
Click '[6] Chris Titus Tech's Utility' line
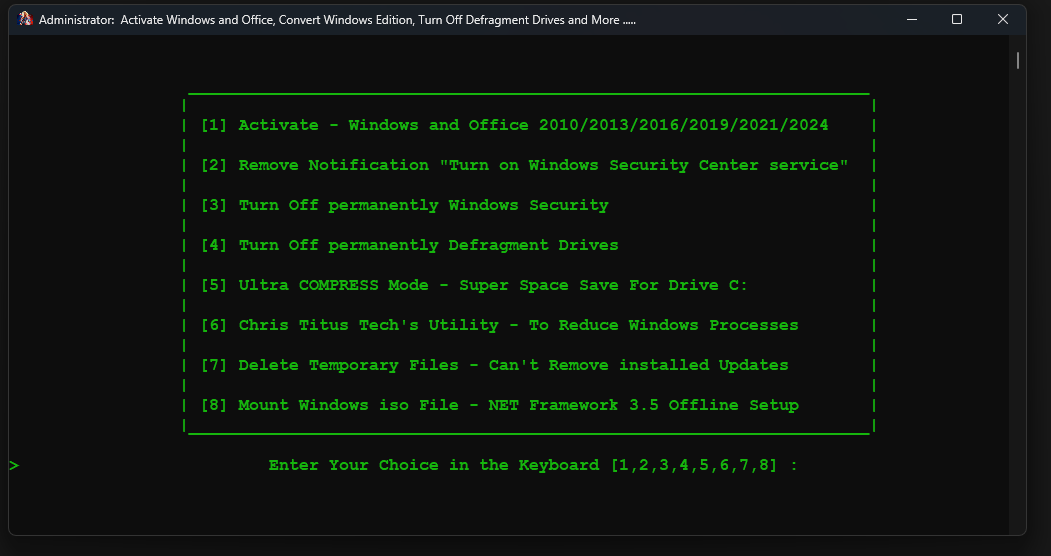click(x=500, y=326)
